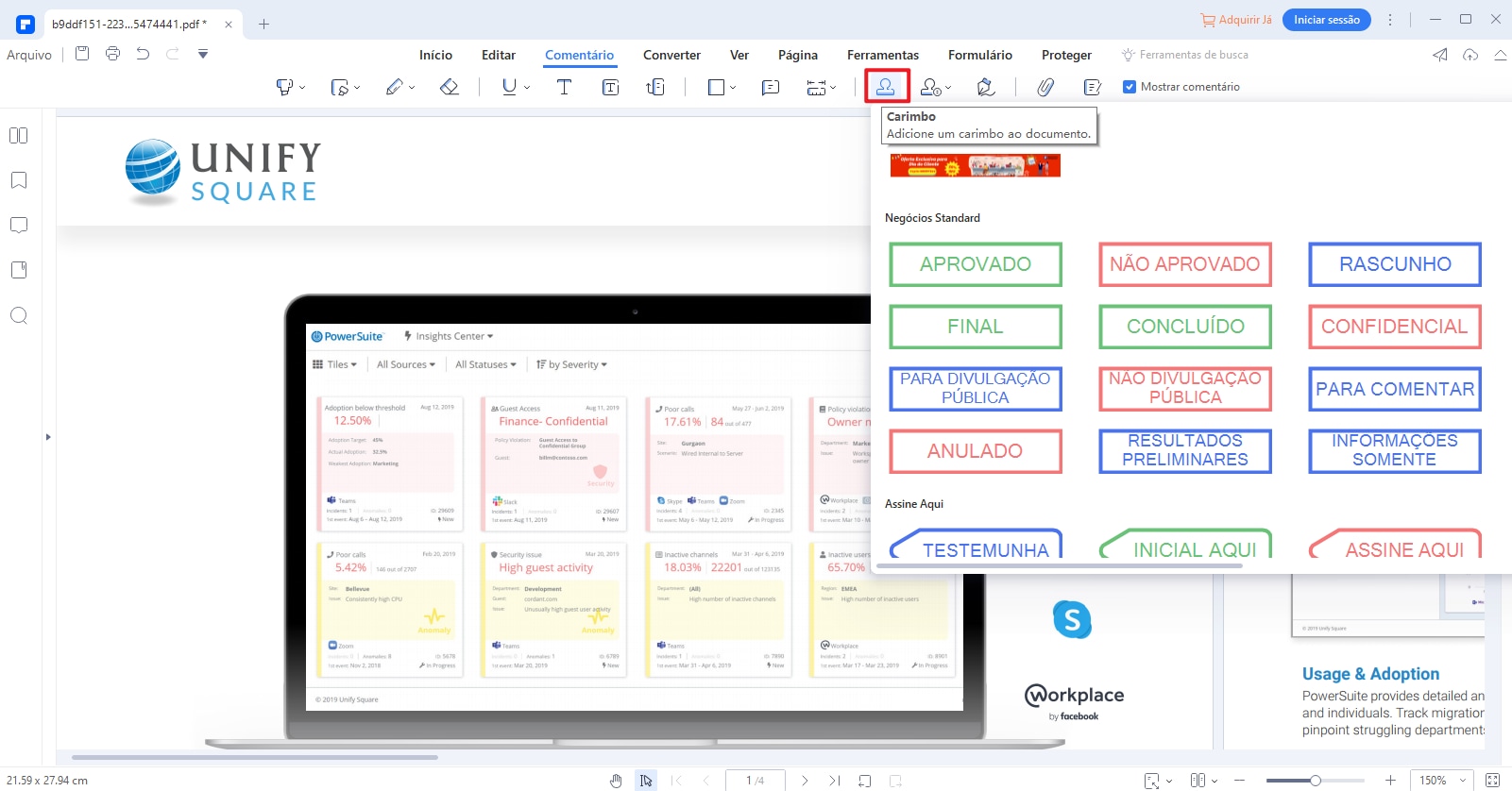Viewport: 1512px width, 791px height.
Task: Select the text callout tool
Action: point(655,87)
